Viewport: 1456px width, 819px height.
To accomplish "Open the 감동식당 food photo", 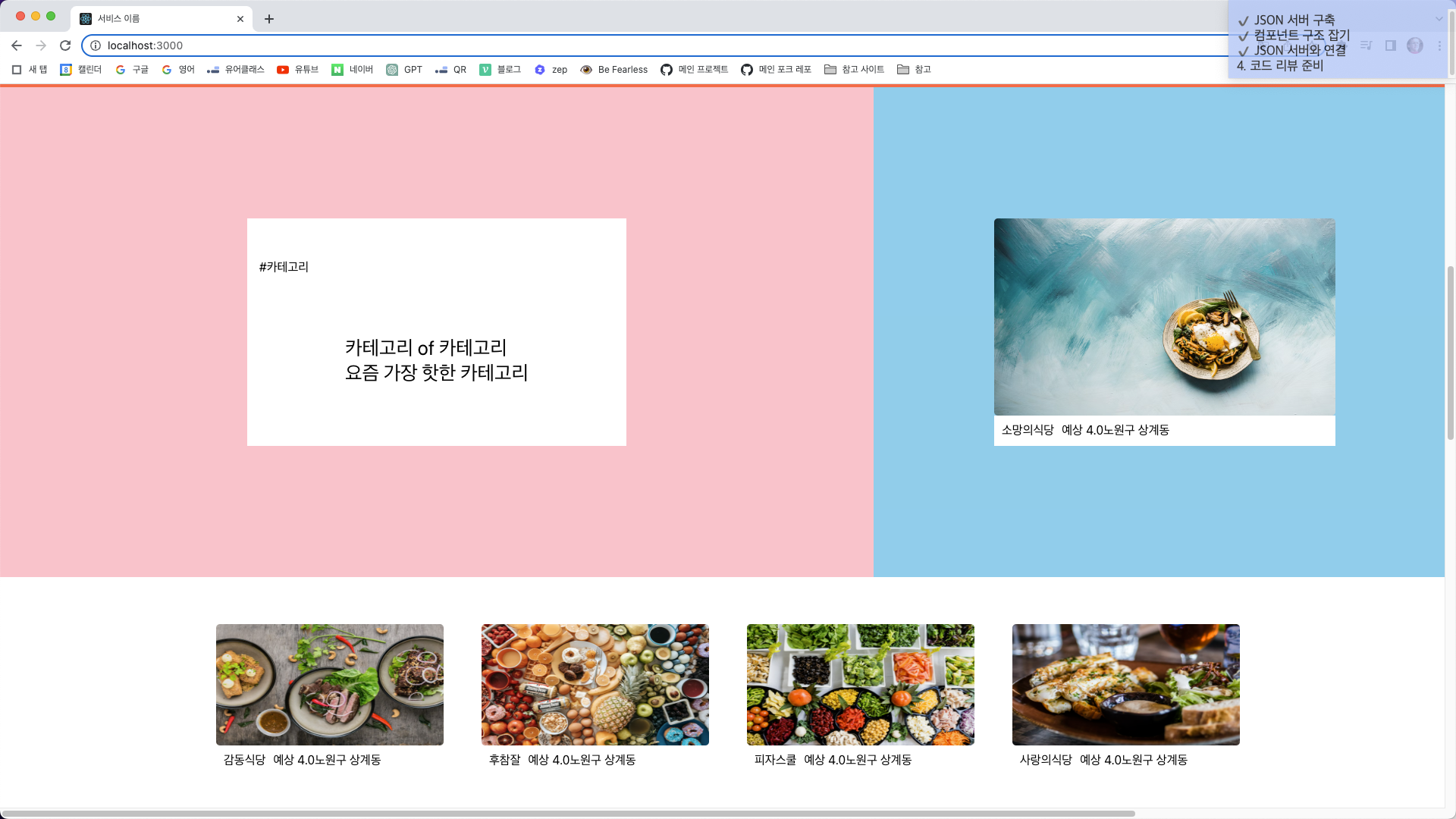I will coord(330,685).
